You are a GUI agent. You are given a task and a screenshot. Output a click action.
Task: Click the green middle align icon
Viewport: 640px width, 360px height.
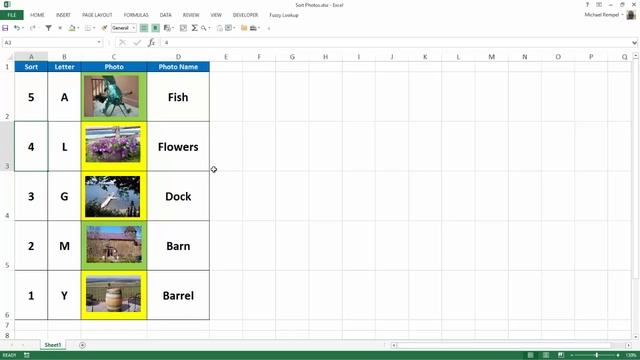144,28
